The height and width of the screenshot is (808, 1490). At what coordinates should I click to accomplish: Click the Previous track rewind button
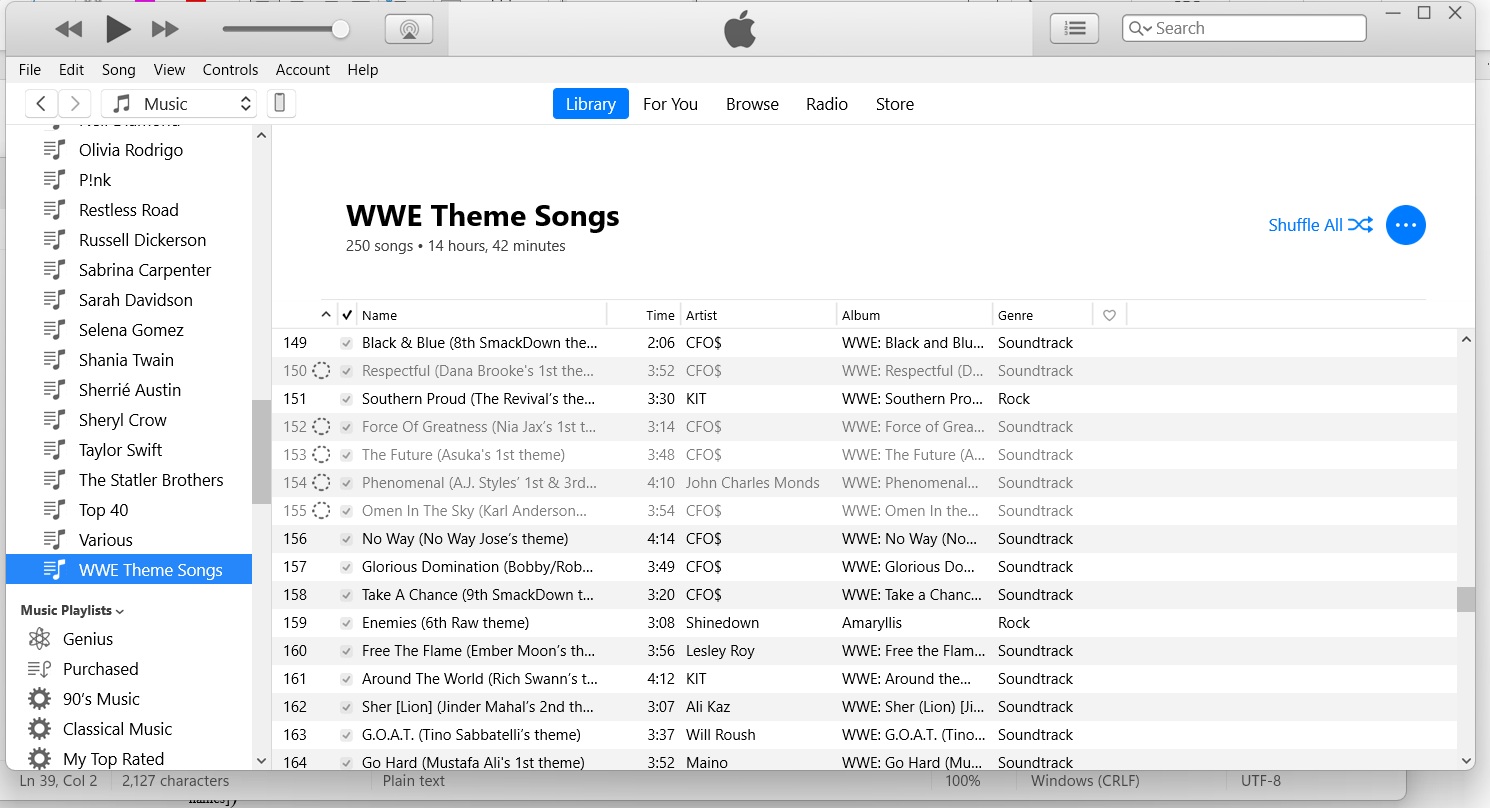[69, 29]
